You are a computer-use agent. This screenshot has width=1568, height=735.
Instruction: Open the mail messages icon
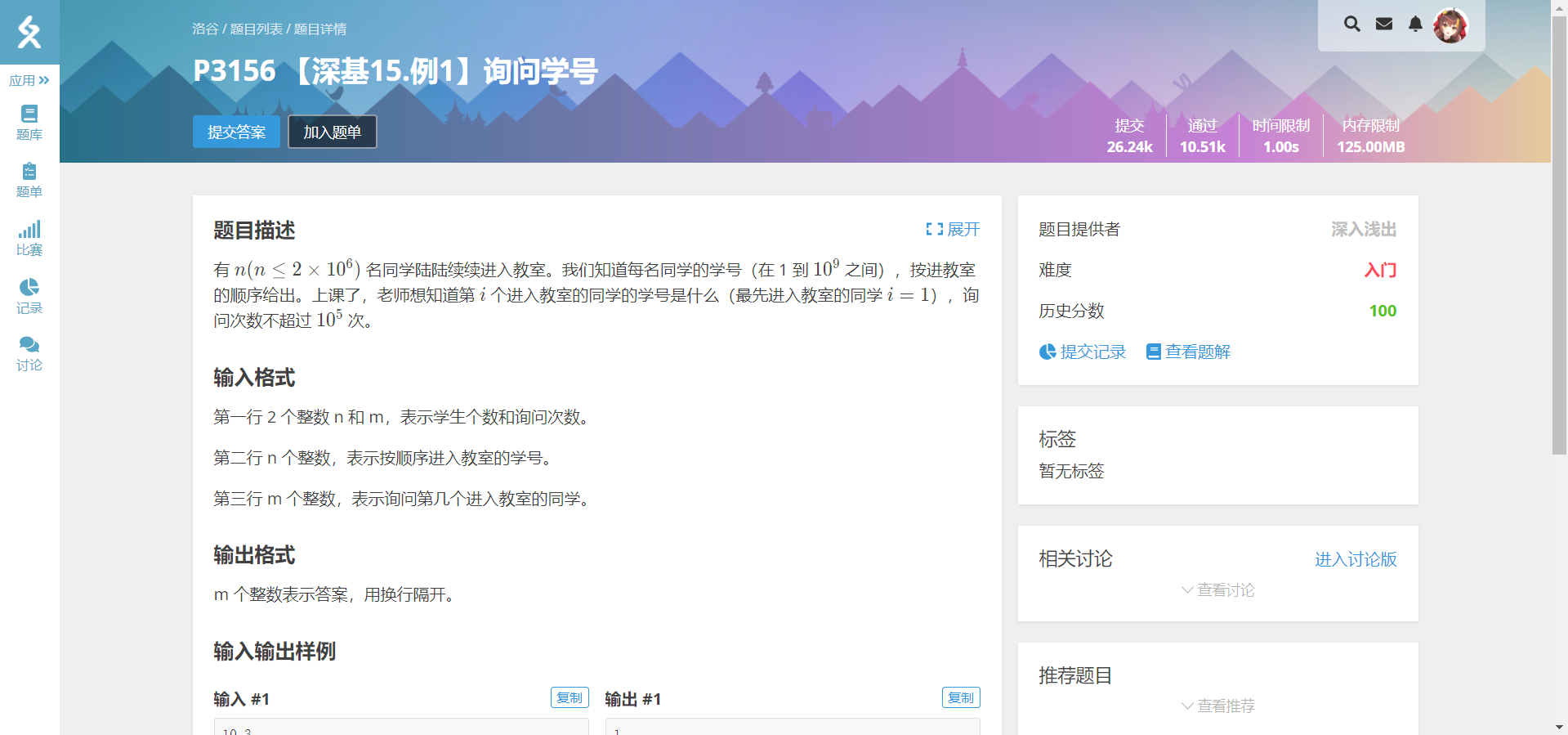click(1384, 25)
